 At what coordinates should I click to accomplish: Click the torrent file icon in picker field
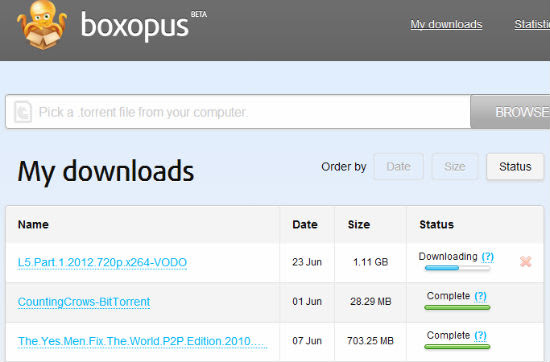pos(23,112)
